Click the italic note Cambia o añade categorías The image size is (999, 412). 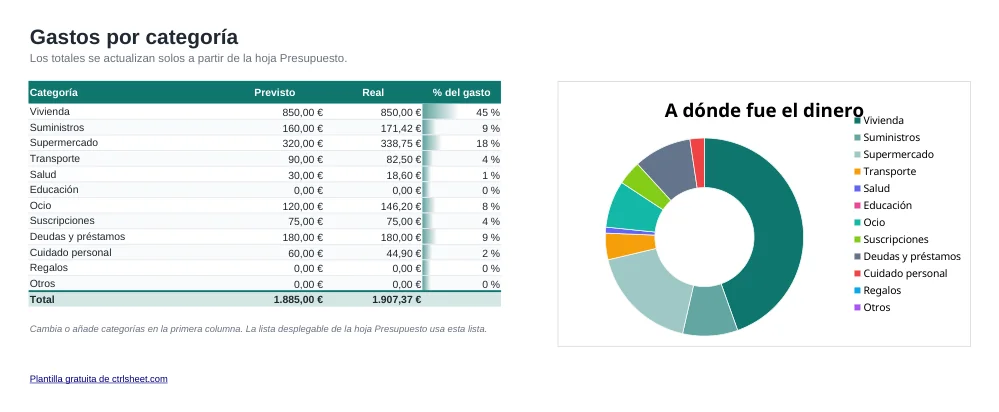click(x=258, y=329)
